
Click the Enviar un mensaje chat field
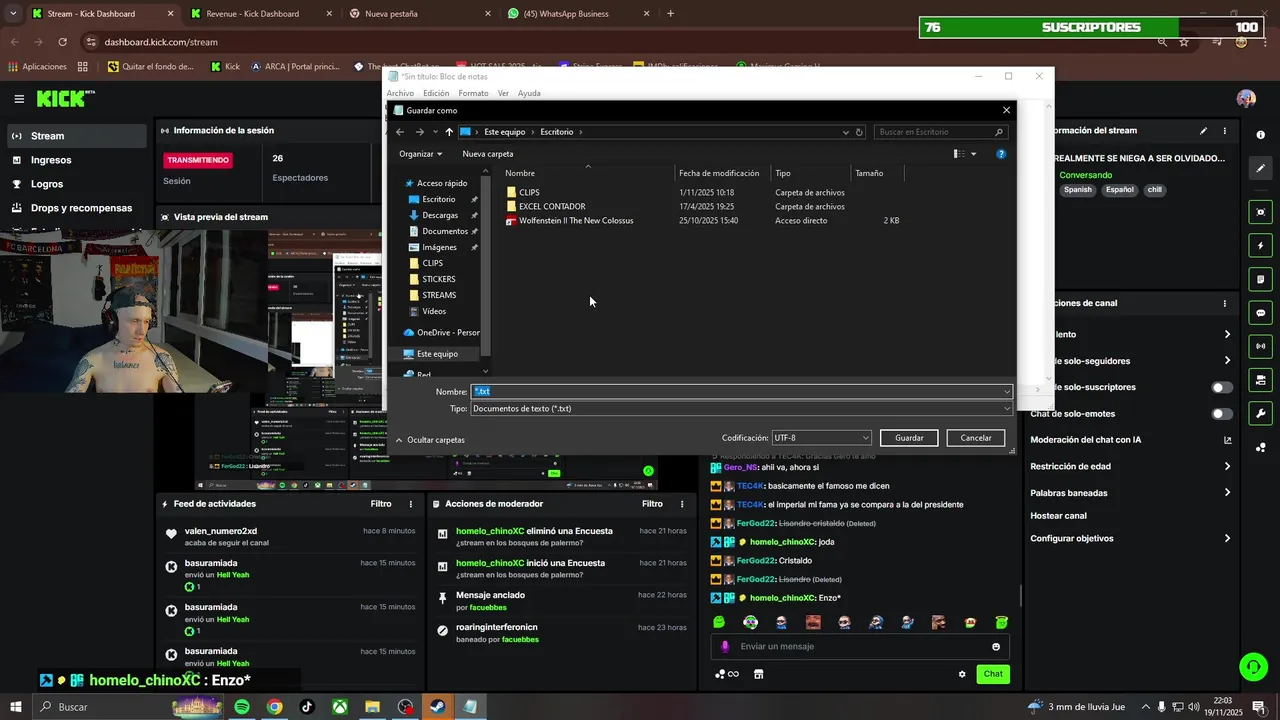pos(860,647)
